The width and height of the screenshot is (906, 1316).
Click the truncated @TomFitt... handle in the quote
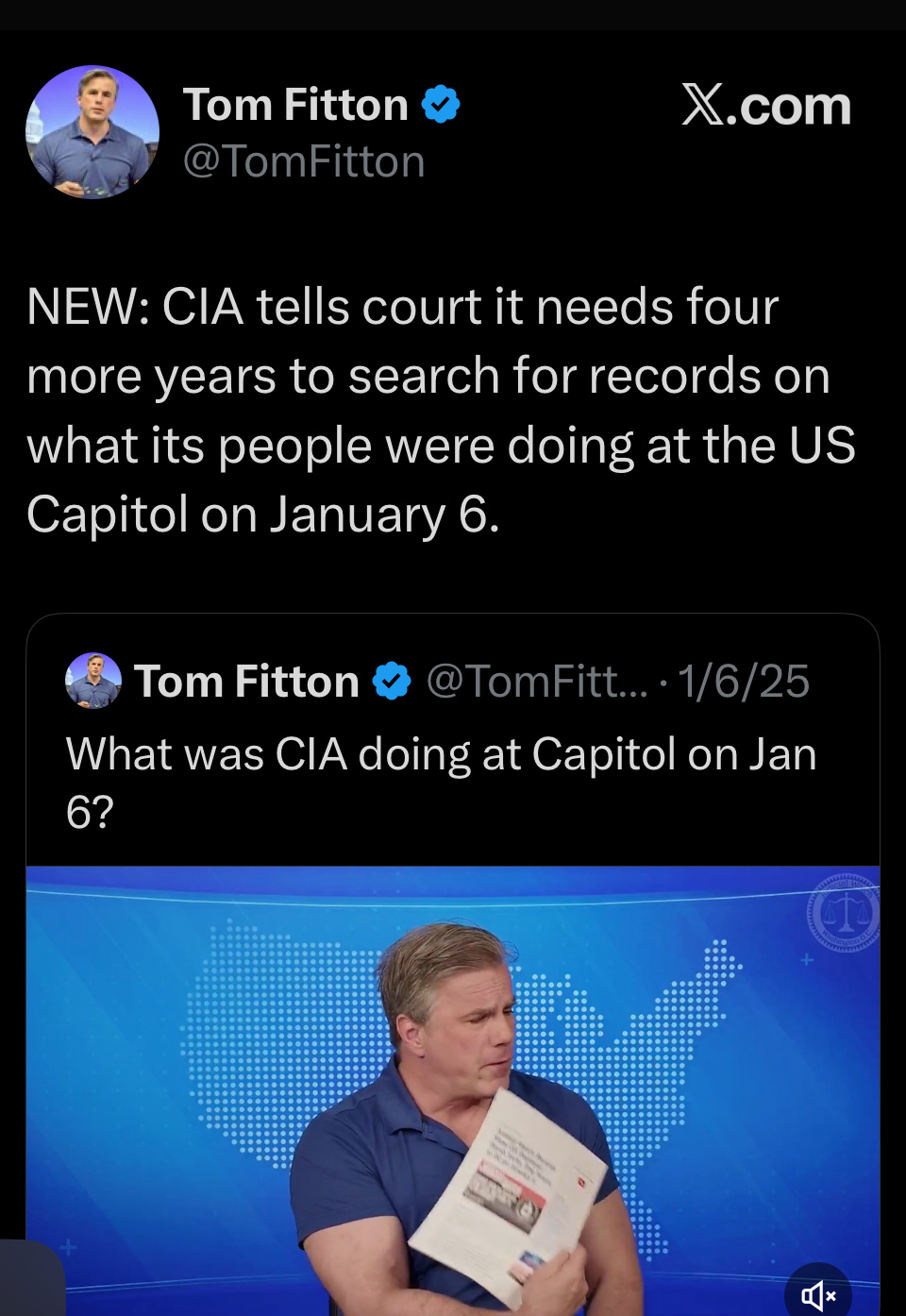[536, 681]
